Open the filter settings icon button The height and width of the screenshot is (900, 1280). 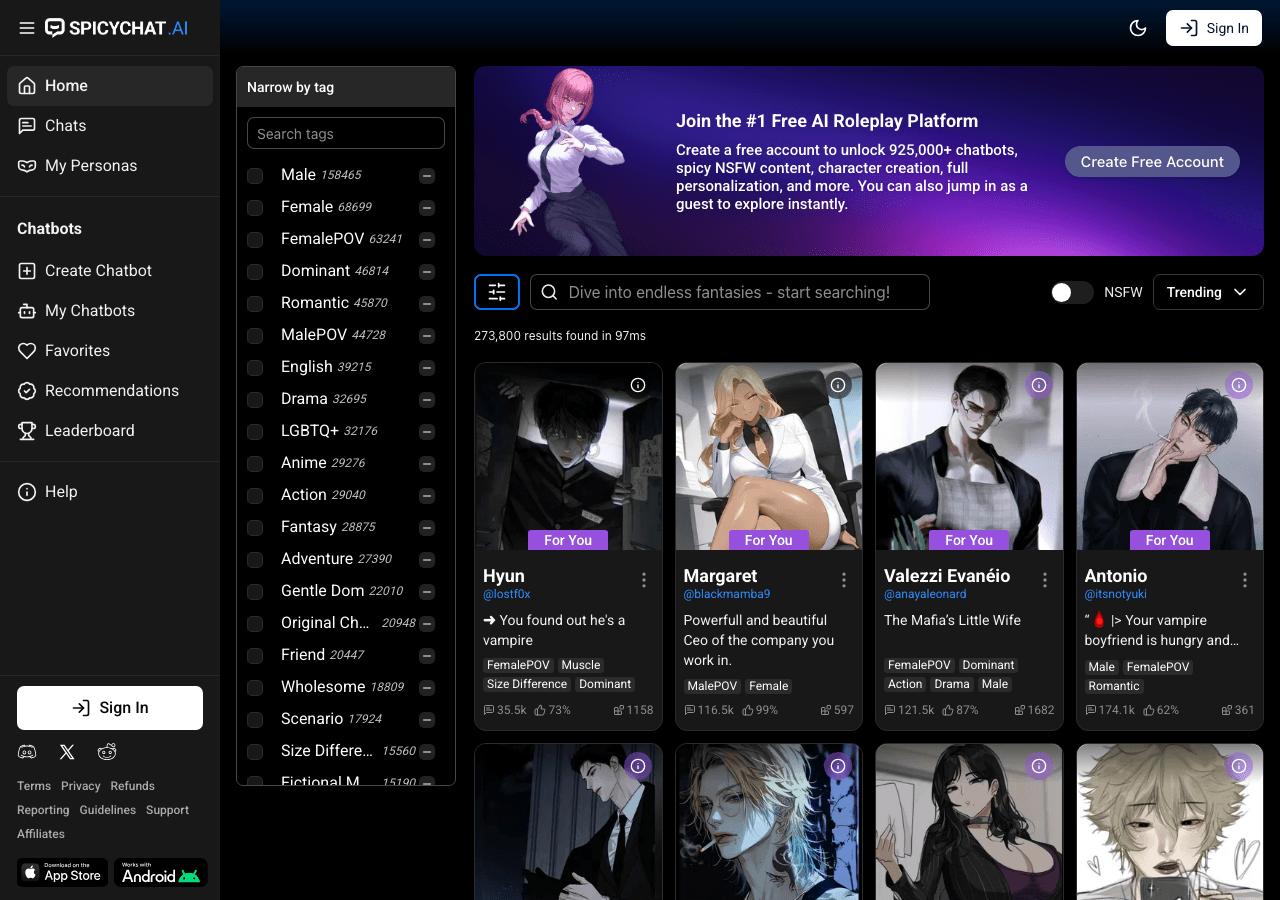tap(497, 292)
